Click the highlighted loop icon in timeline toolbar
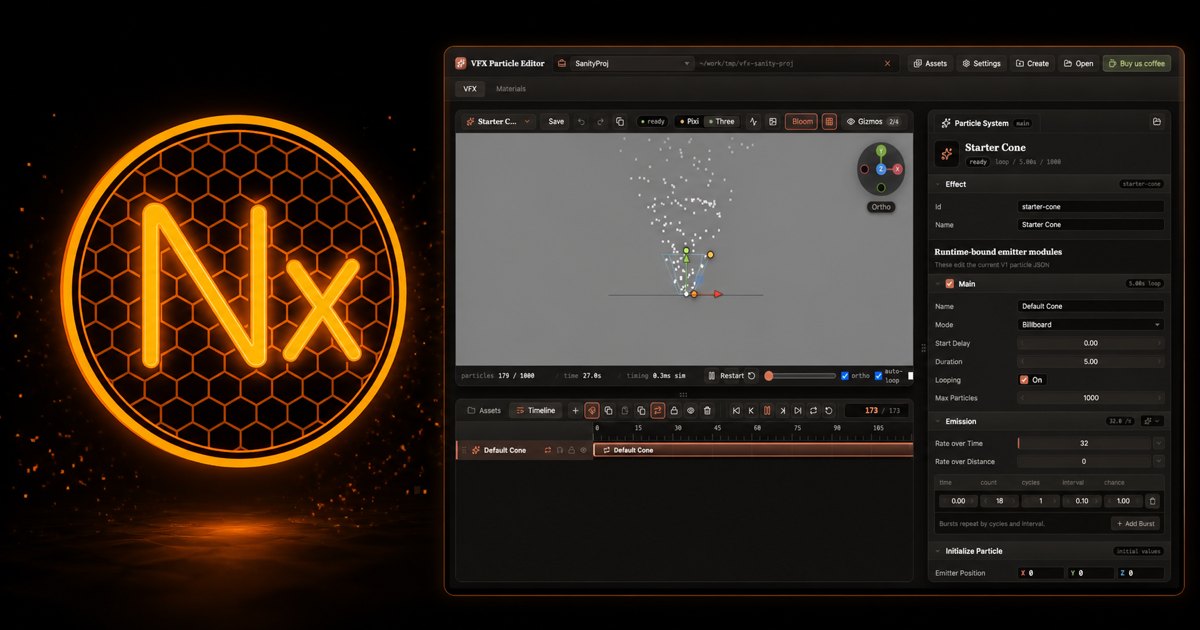This screenshot has width=1200, height=630. point(658,410)
